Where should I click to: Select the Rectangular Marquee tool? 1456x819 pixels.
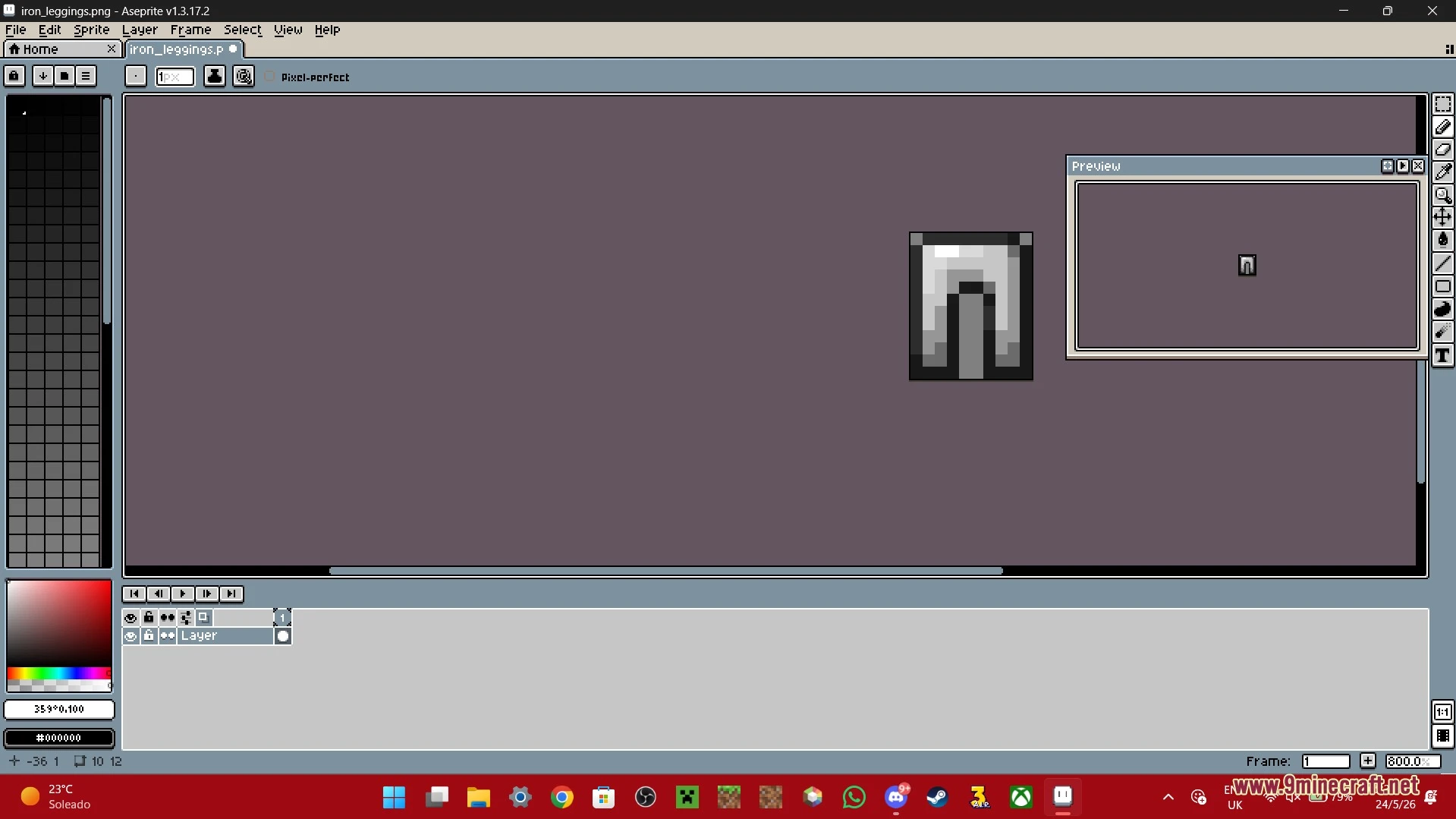(1442, 104)
